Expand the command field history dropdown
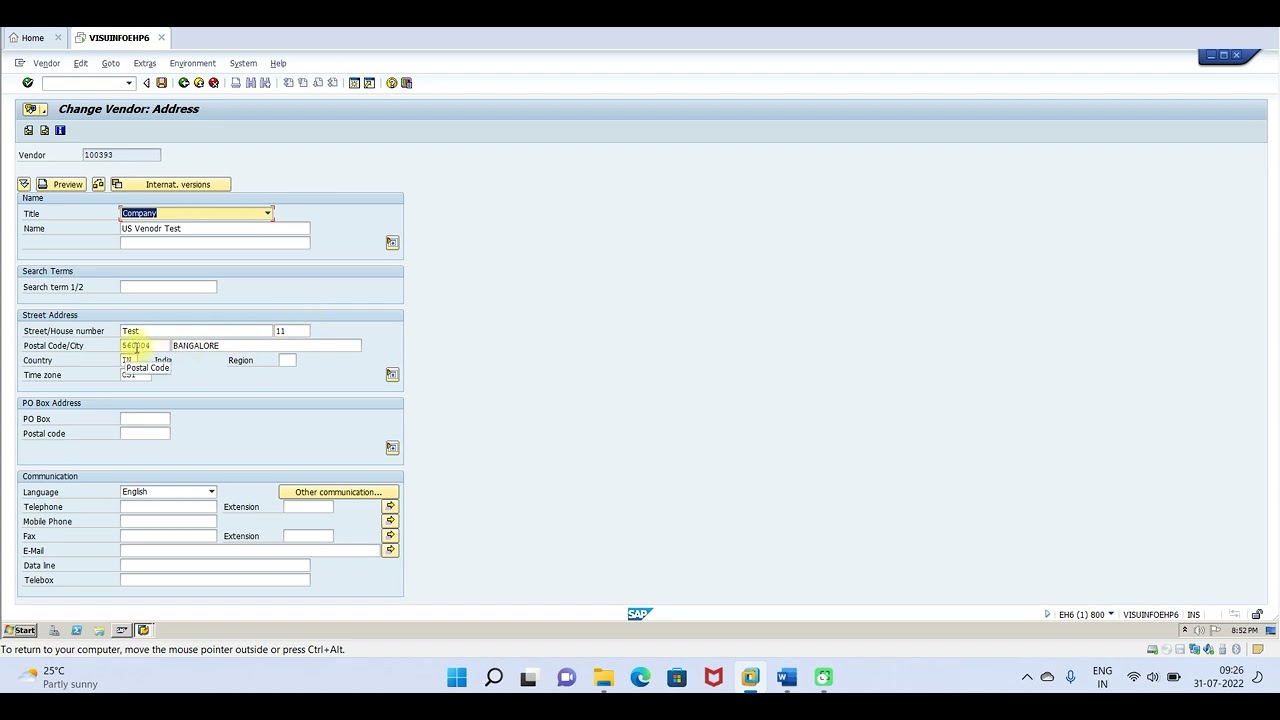This screenshot has height=720, width=1280. pyautogui.click(x=129, y=83)
